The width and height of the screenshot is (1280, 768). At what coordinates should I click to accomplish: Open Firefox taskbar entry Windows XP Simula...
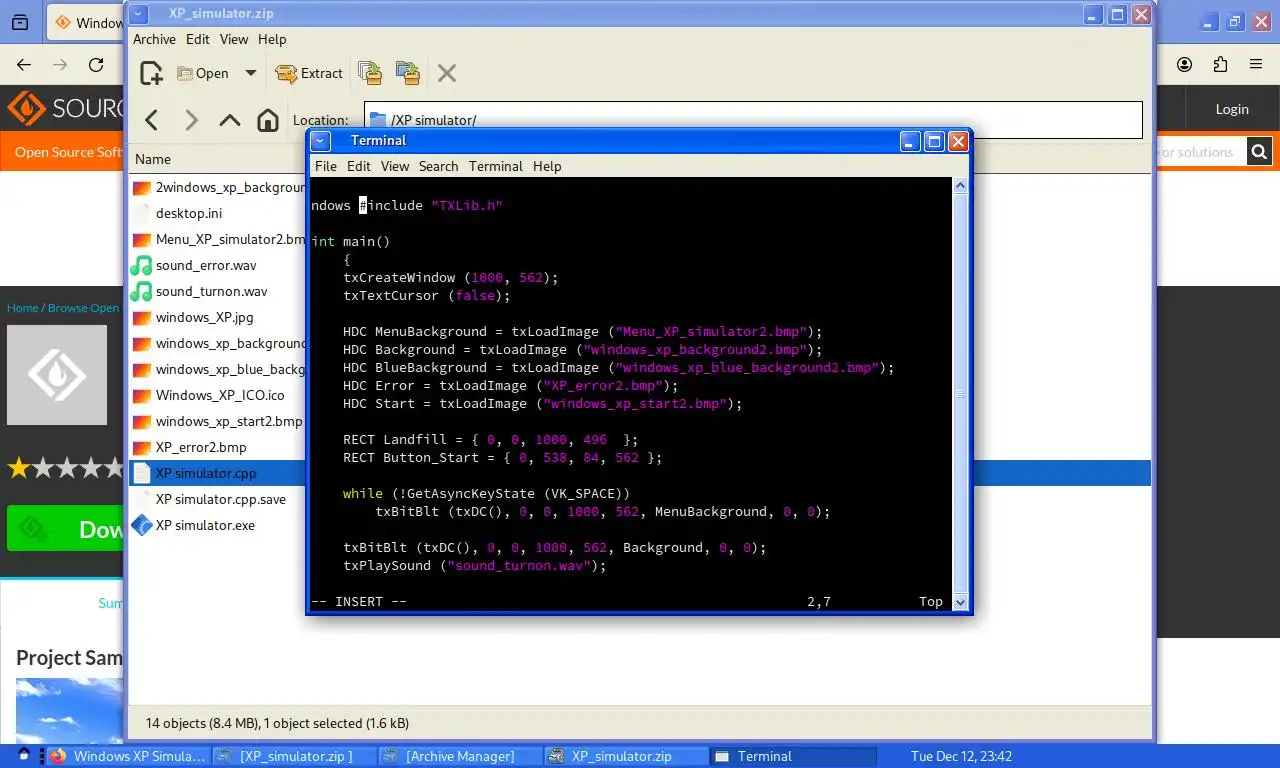(x=128, y=756)
